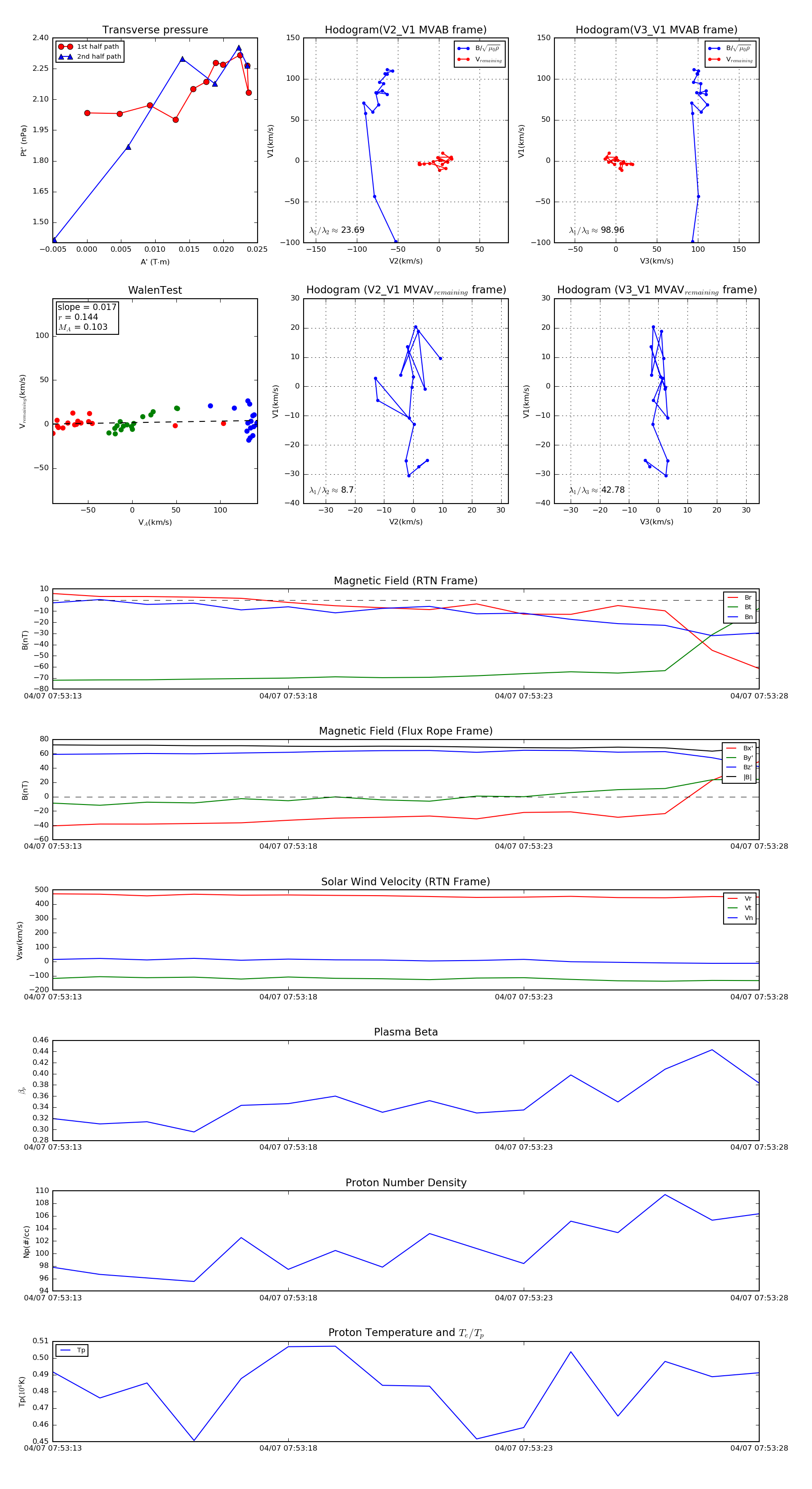Select the "2nd half path" legend entry
Image resolution: width=812 pixels, height=1489 pixels.
coord(90,57)
